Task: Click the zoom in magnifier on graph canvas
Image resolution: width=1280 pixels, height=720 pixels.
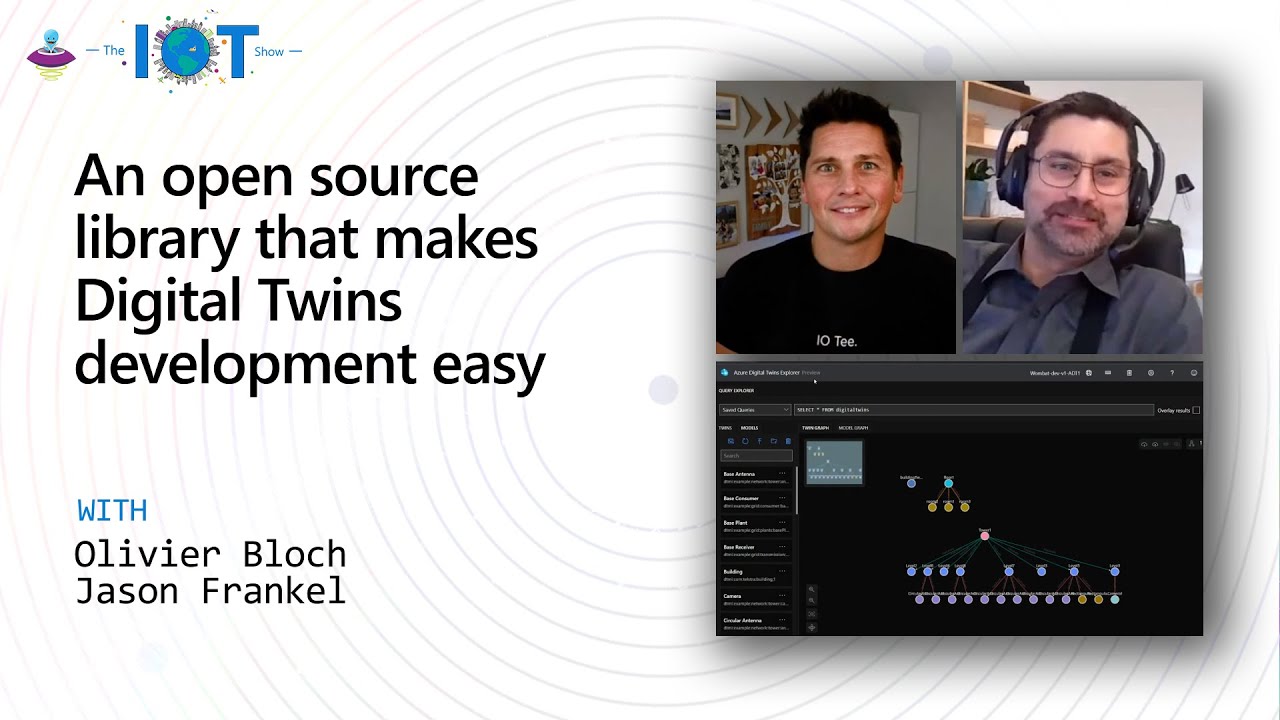Action: click(x=812, y=590)
